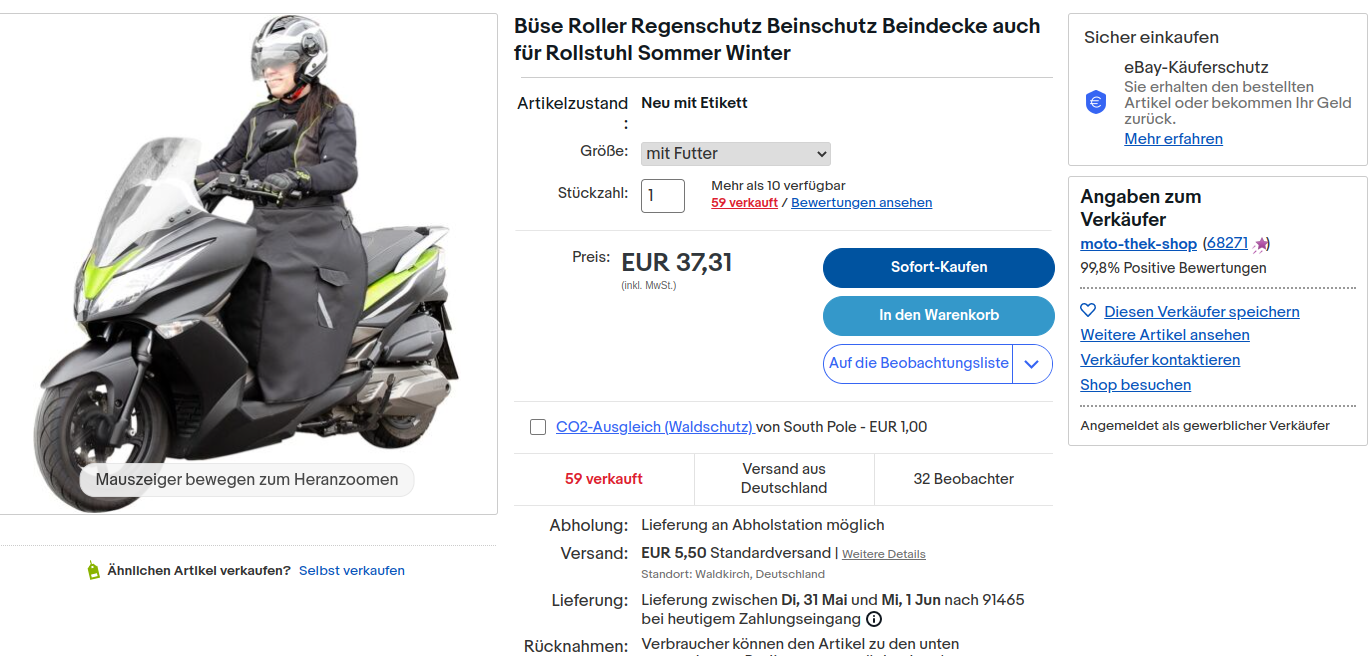Click the heart icon to save seller
This screenshot has width=1369, height=656.
(x=1088, y=311)
